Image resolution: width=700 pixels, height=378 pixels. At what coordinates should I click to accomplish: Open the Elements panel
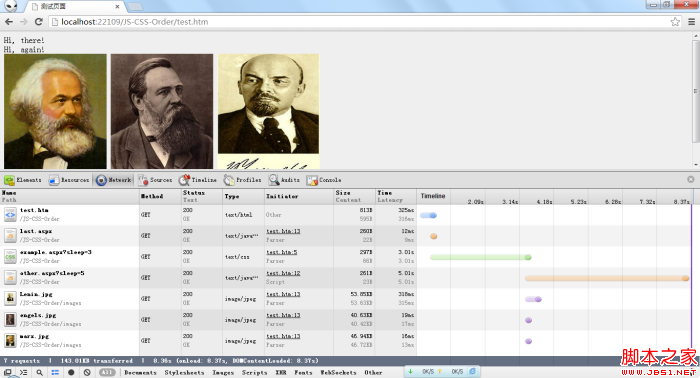pos(23,180)
